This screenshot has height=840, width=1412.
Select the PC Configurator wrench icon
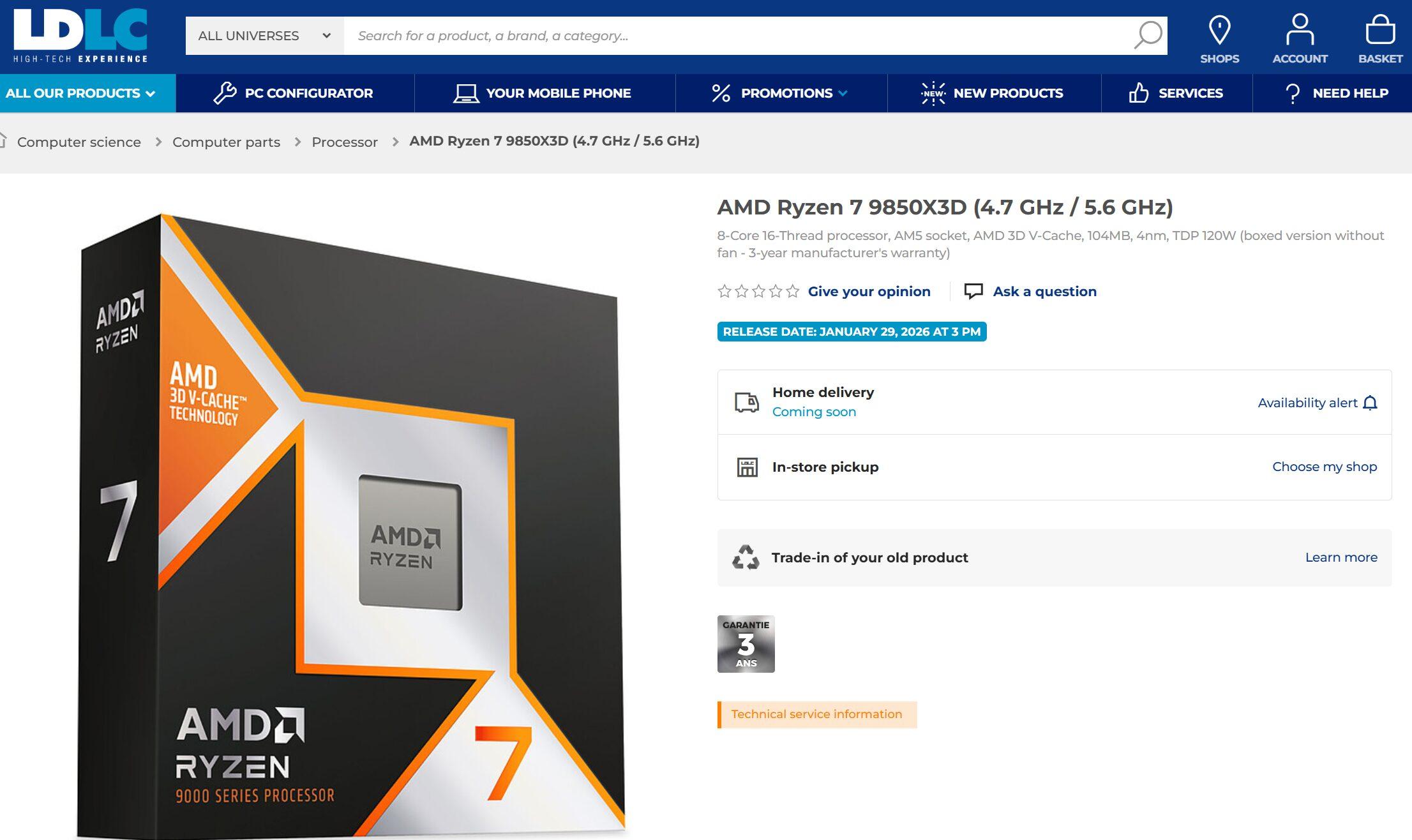pyautogui.click(x=225, y=93)
